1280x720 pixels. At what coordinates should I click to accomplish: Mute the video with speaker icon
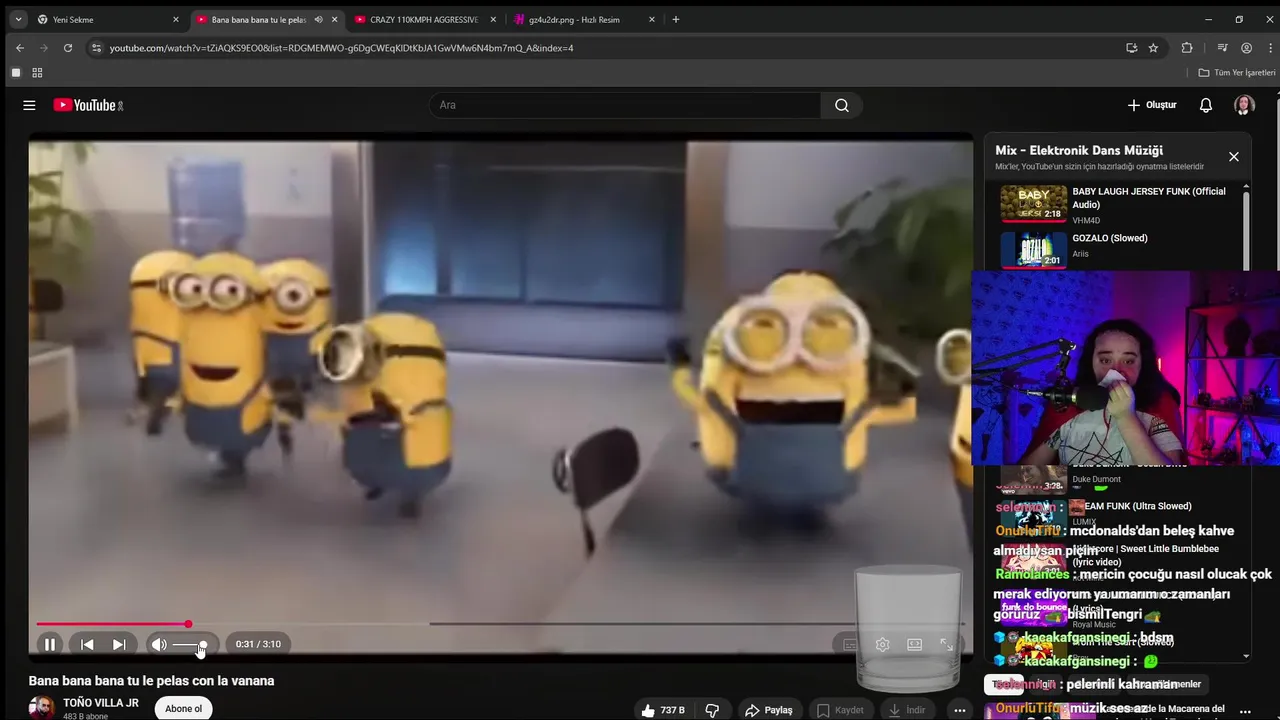(159, 645)
